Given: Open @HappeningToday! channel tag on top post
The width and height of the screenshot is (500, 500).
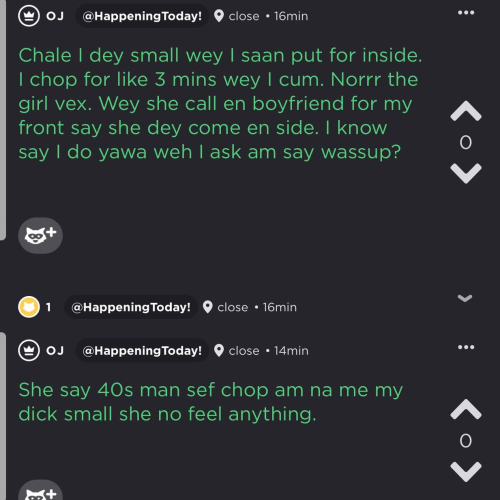Looking at the screenshot, I should pyautogui.click(x=142, y=16).
